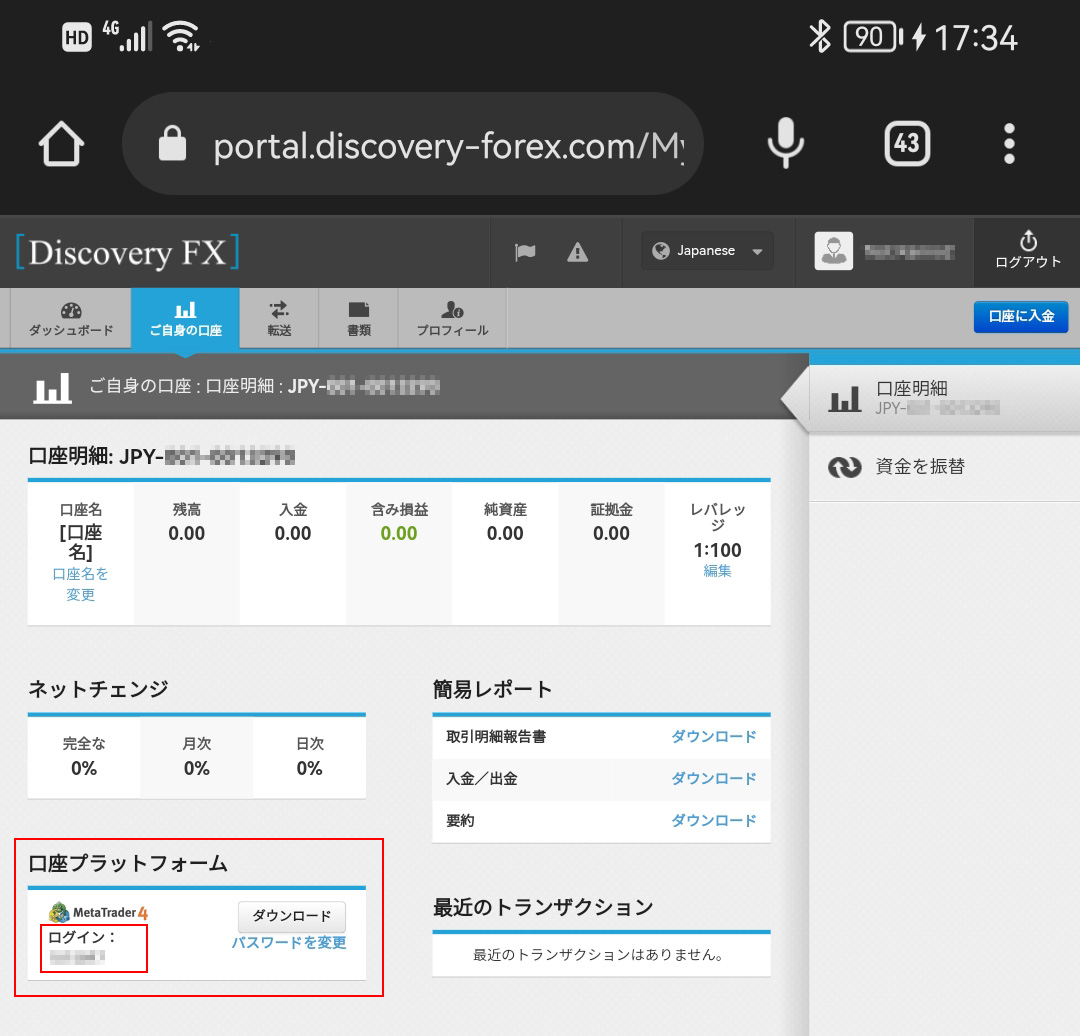
Task: Click the 口座プラットフォーム heading
Action: (x=128, y=863)
